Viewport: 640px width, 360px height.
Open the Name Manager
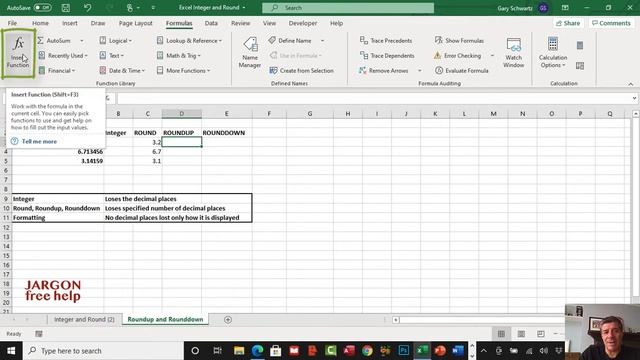click(x=250, y=53)
